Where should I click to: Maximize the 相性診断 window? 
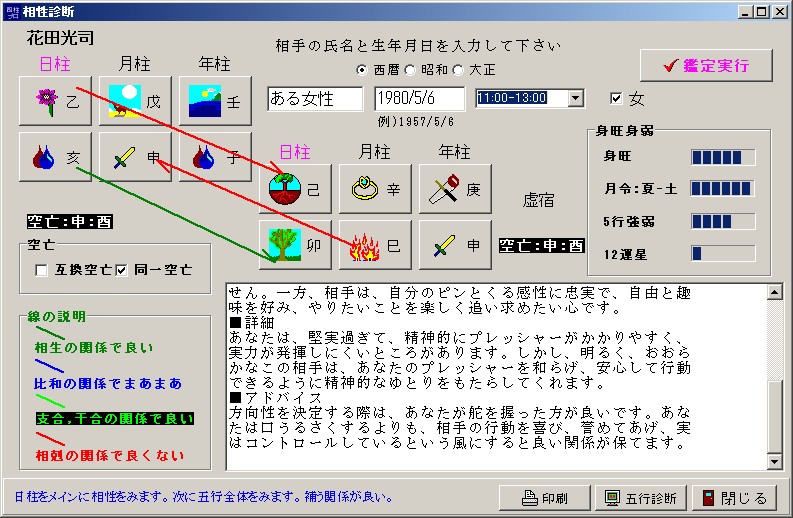(762, 11)
